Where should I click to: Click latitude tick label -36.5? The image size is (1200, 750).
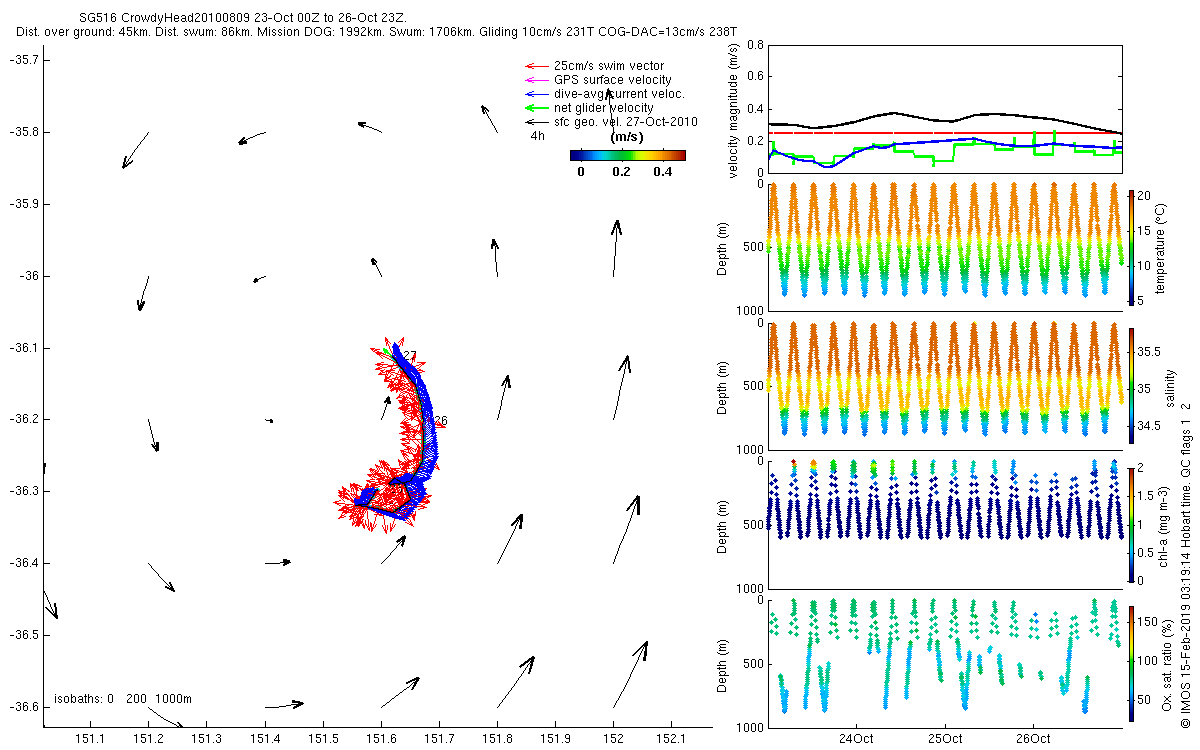[23, 635]
